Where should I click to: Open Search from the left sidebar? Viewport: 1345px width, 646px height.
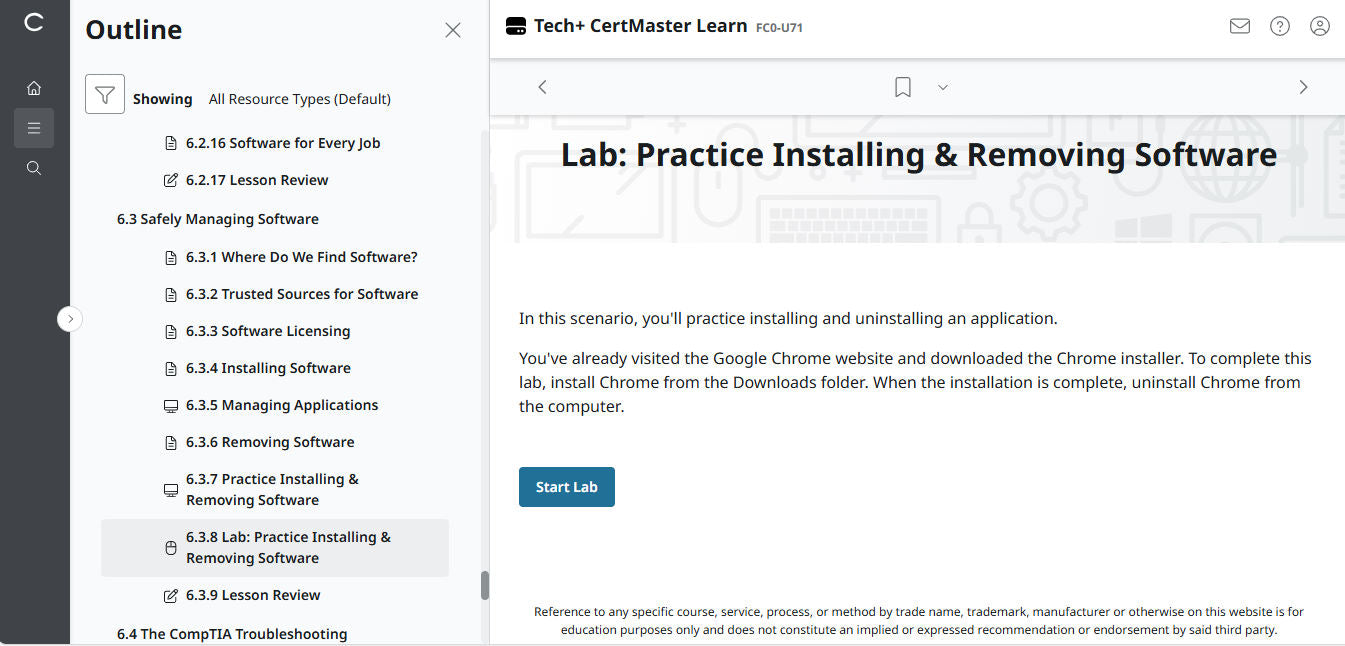[x=33, y=167]
